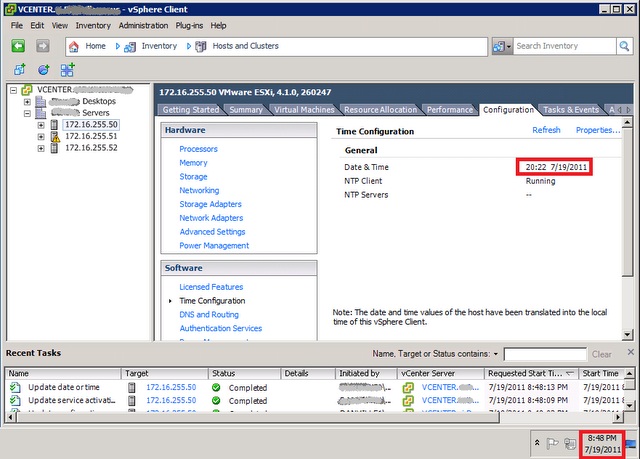Image resolution: width=640 pixels, height=459 pixels.
Task: Click the Inventory icon in breadcrumb
Action: point(130,47)
